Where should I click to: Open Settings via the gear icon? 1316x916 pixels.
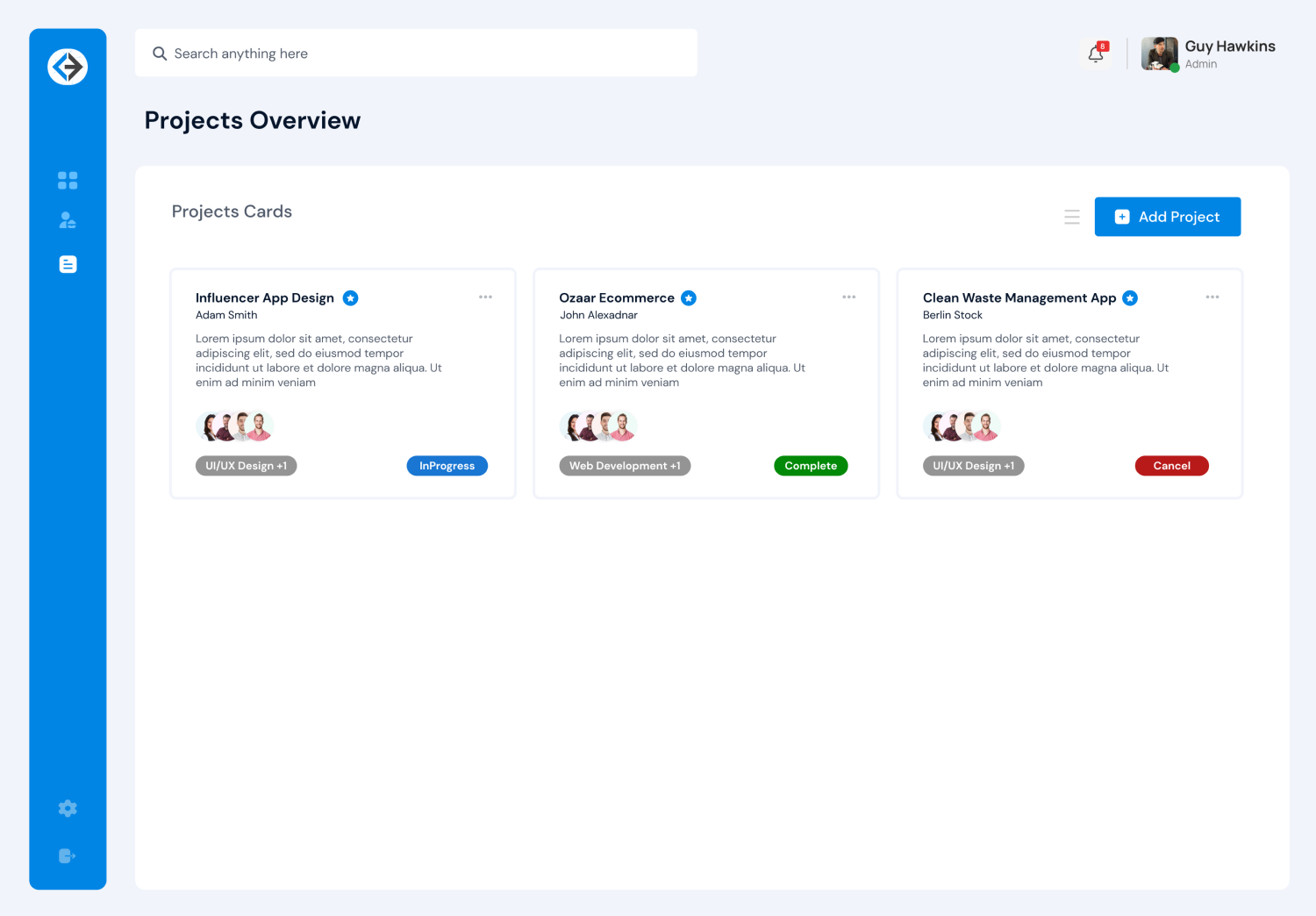(x=67, y=807)
